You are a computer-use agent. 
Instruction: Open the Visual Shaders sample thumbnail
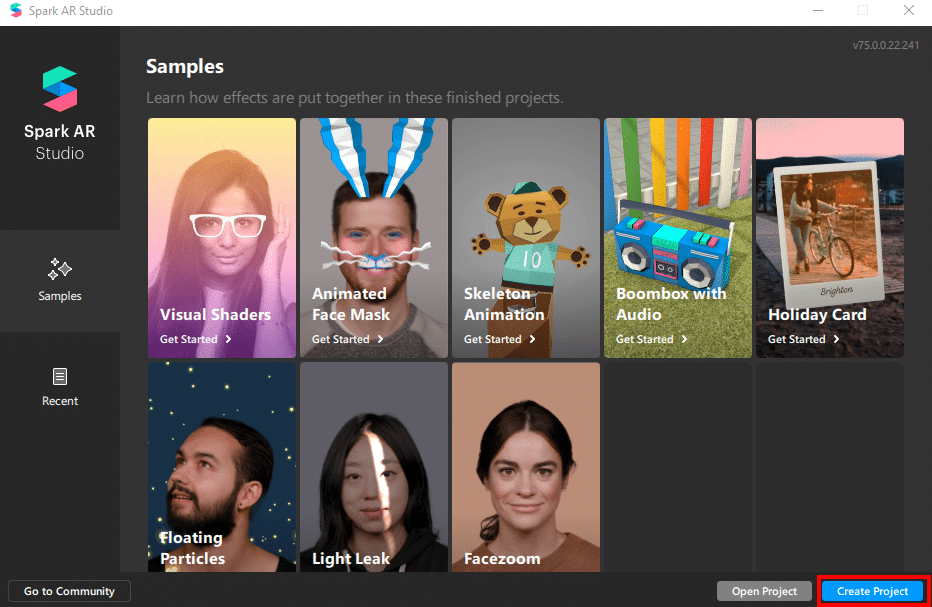222,238
